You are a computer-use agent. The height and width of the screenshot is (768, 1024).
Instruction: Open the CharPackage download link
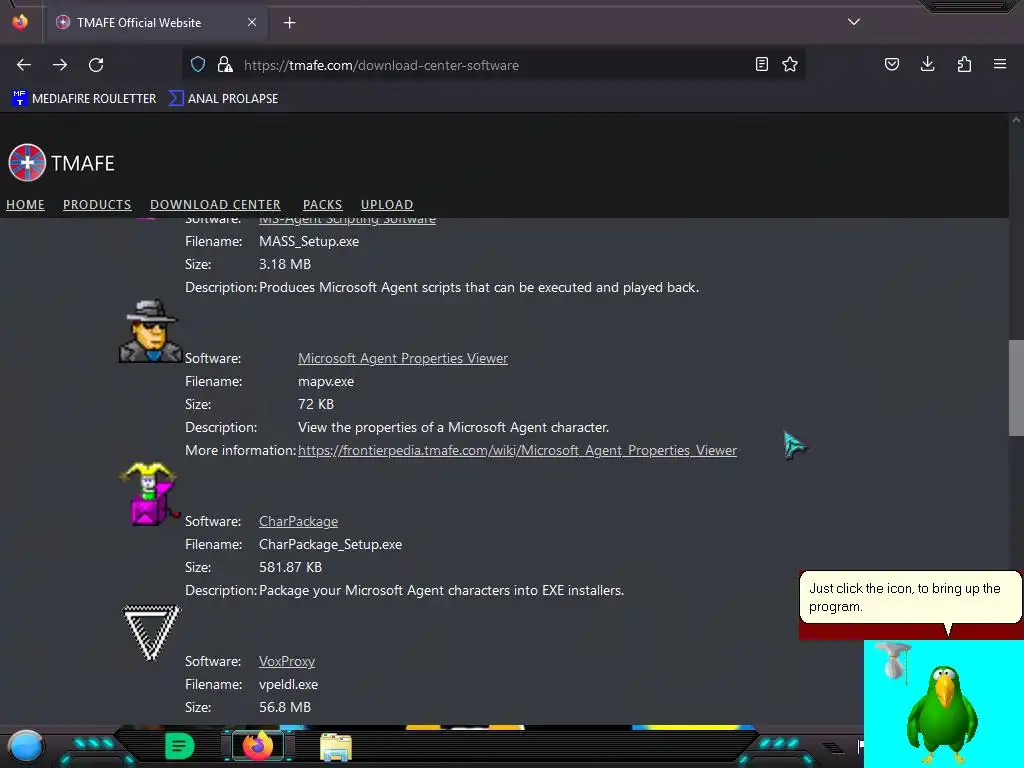point(298,522)
